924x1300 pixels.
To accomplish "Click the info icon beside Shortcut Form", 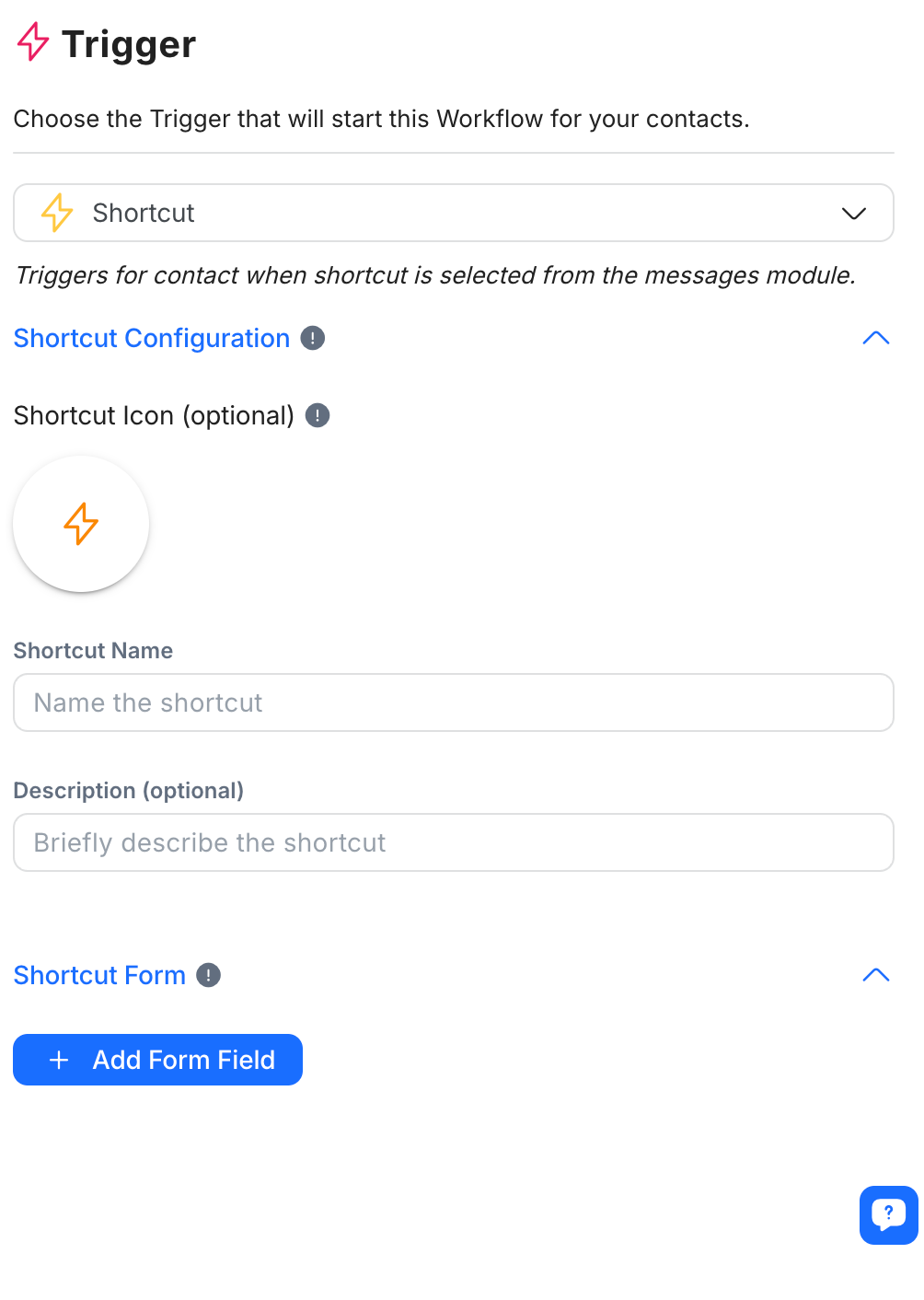I will [209, 975].
